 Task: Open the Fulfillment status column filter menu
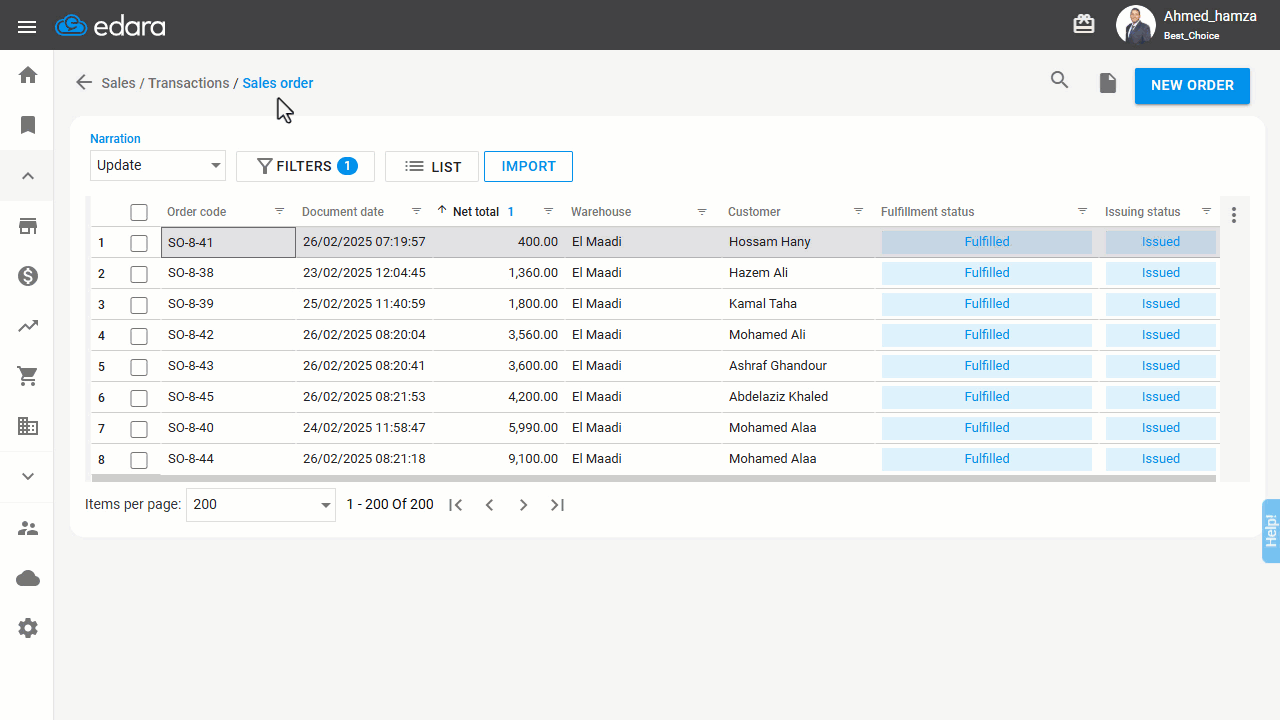(1083, 211)
